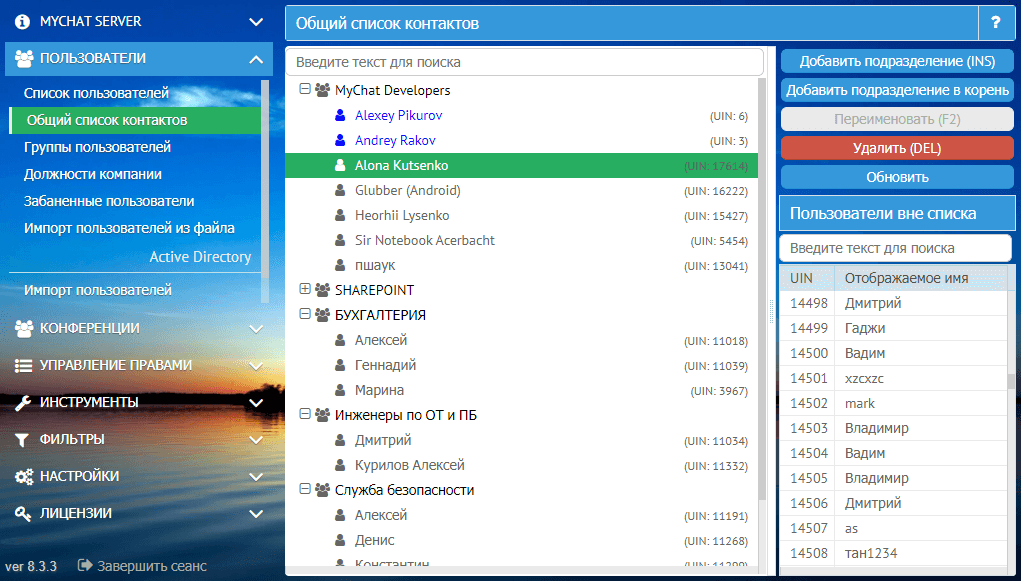Click the contacts search text field

coord(524,62)
